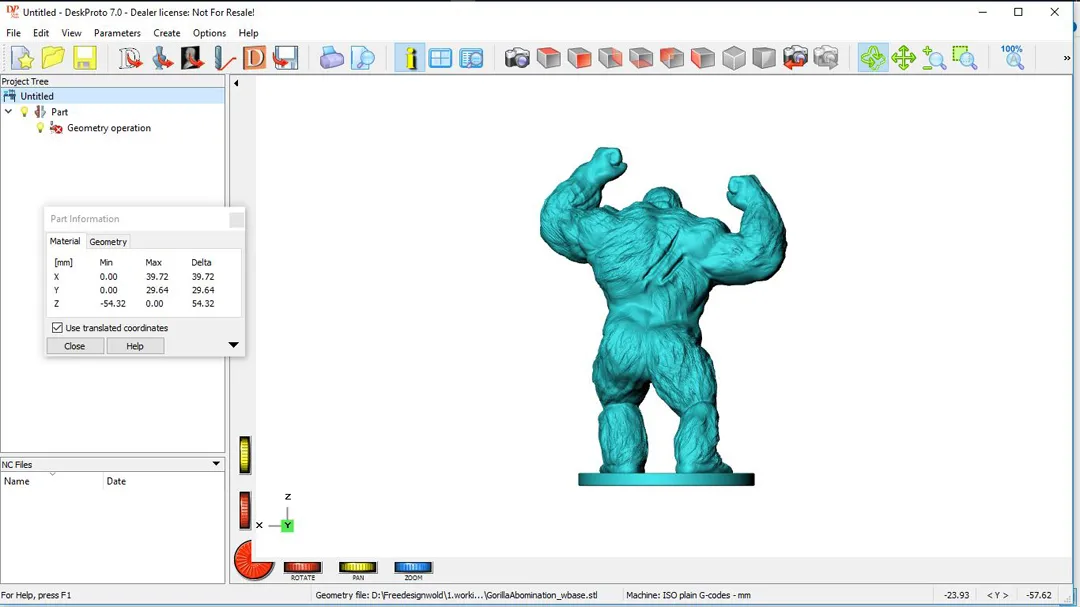Click the Part Information title bar close box
The height and width of the screenshot is (607, 1080).
(x=236, y=219)
